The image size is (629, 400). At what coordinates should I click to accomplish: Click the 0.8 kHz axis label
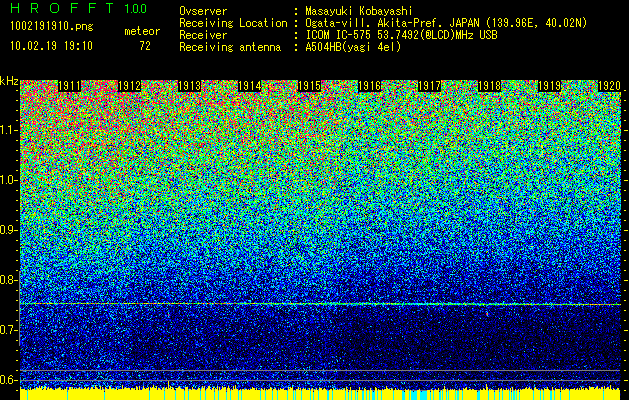point(8,280)
